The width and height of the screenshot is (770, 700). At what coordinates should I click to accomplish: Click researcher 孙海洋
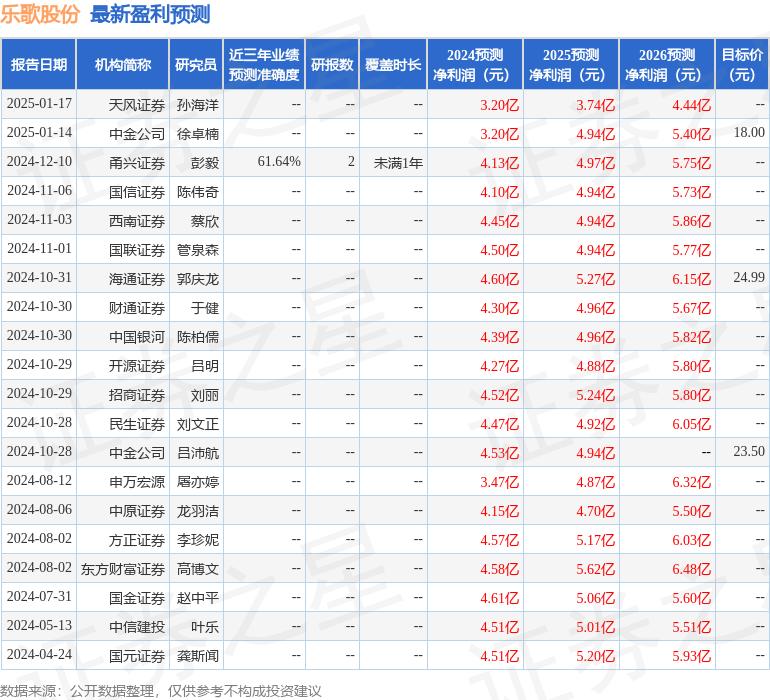coord(197,105)
